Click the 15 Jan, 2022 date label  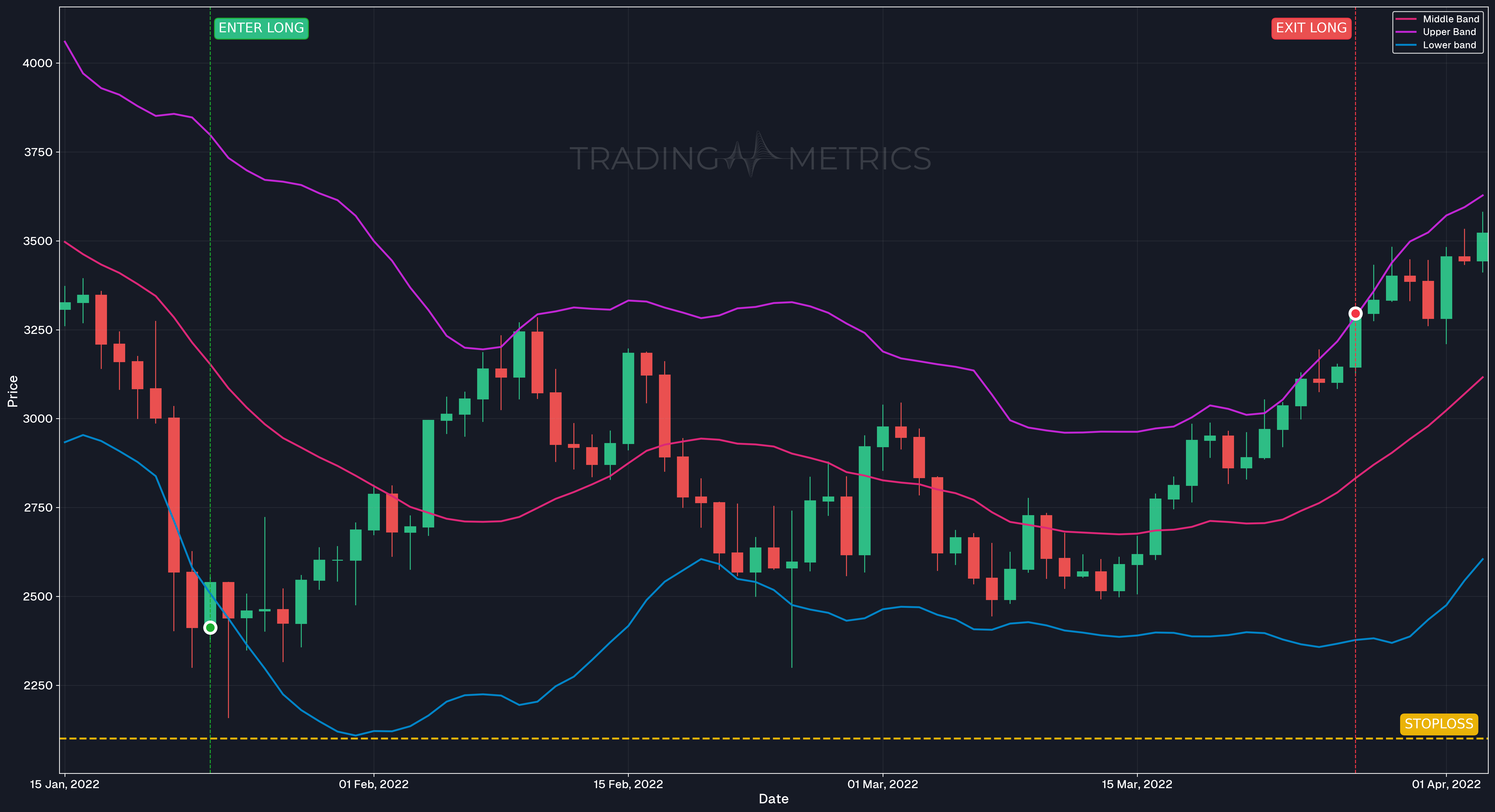pyautogui.click(x=64, y=784)
